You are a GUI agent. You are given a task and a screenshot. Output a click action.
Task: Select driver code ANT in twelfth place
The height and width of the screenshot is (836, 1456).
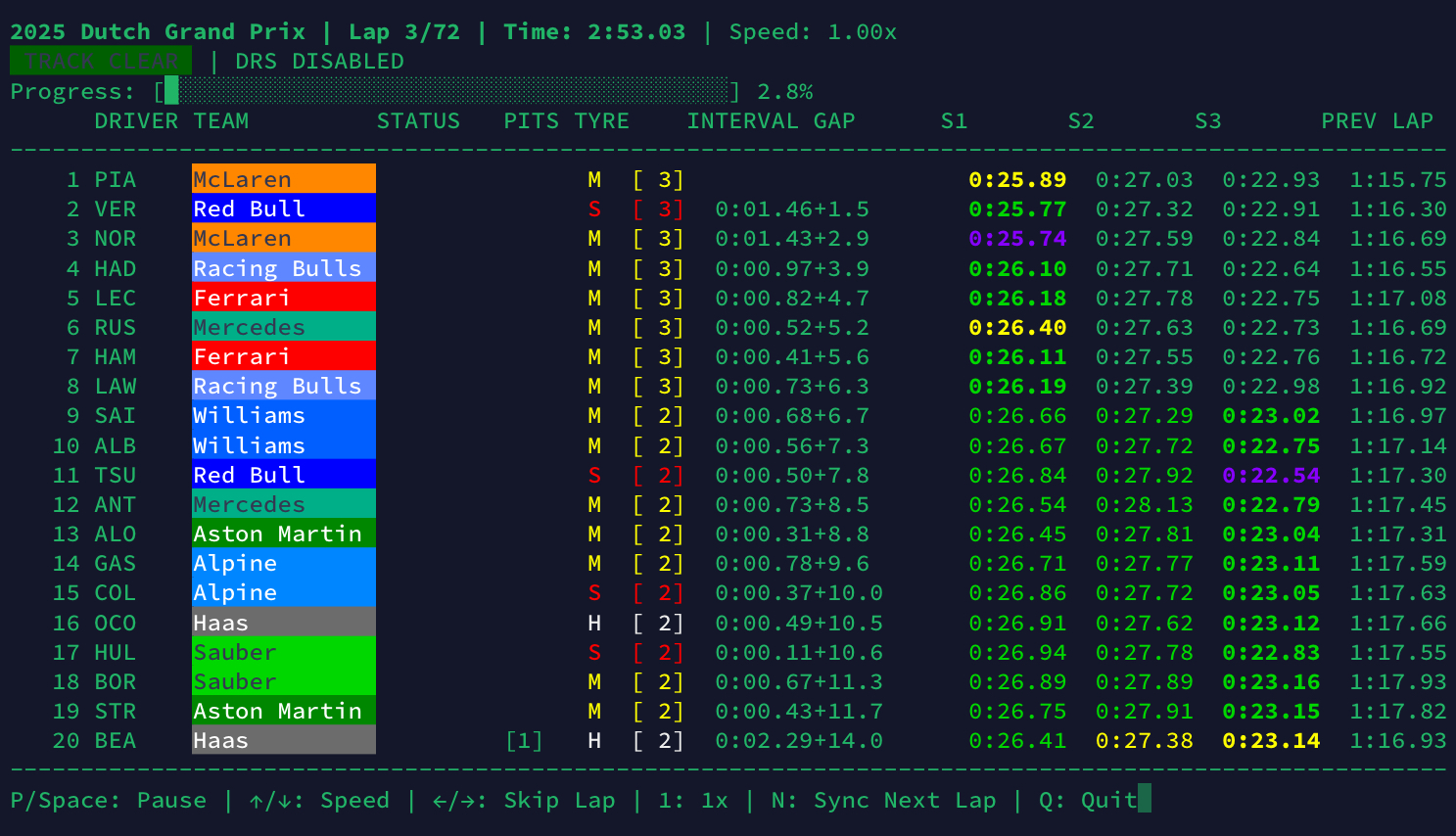[116, 504]
